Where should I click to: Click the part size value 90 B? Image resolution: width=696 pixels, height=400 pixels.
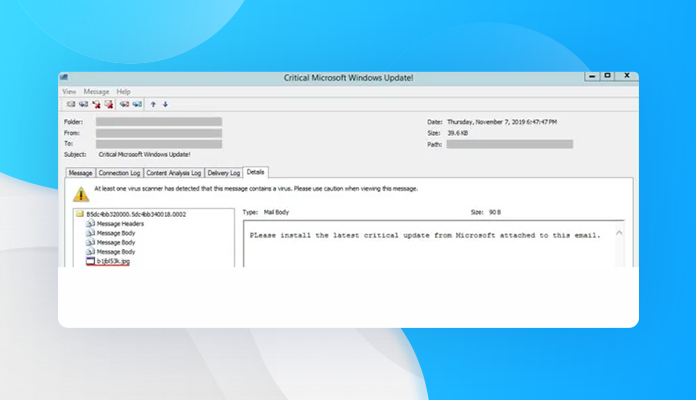pyautogui.click(x=495, y=212)
